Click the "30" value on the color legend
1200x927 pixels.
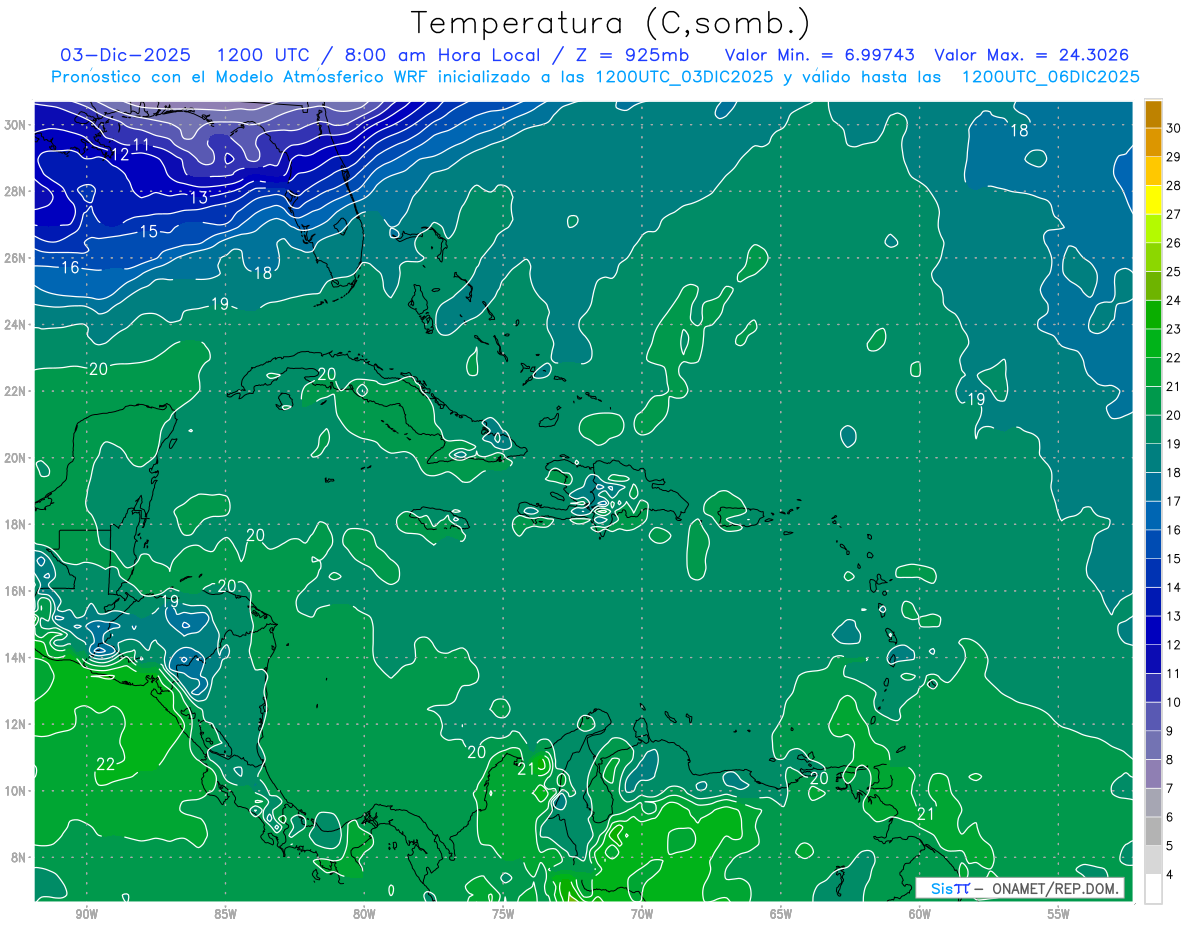coord(1174,128)
